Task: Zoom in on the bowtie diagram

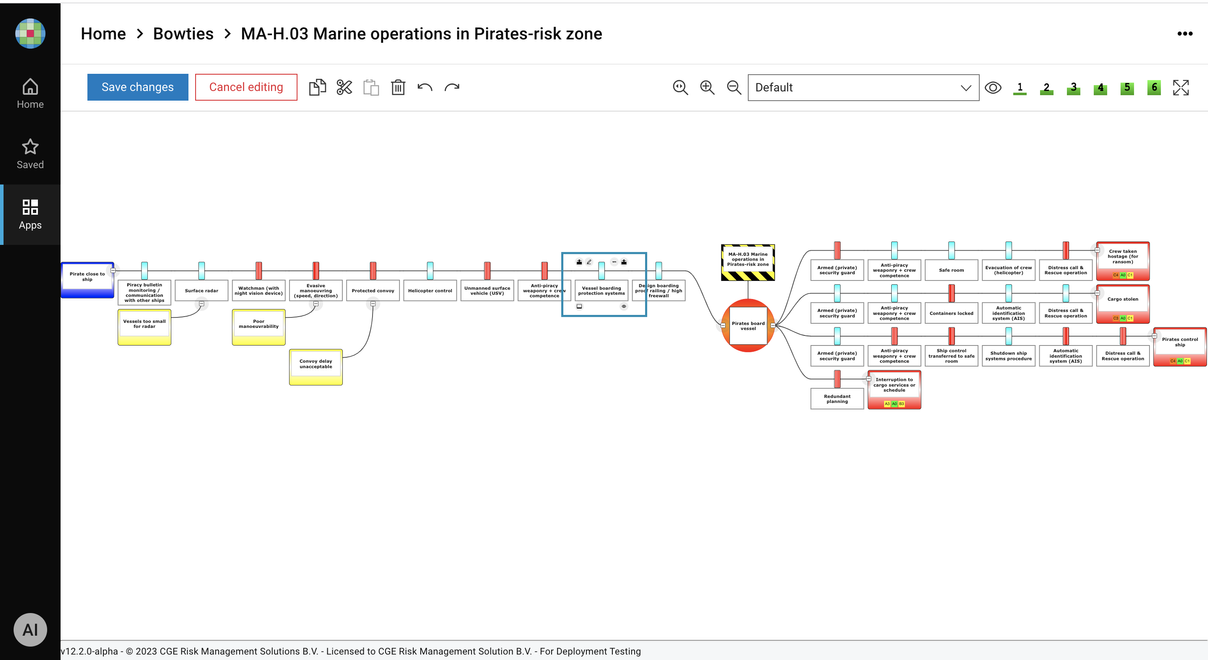Action: tap(707, 87)
